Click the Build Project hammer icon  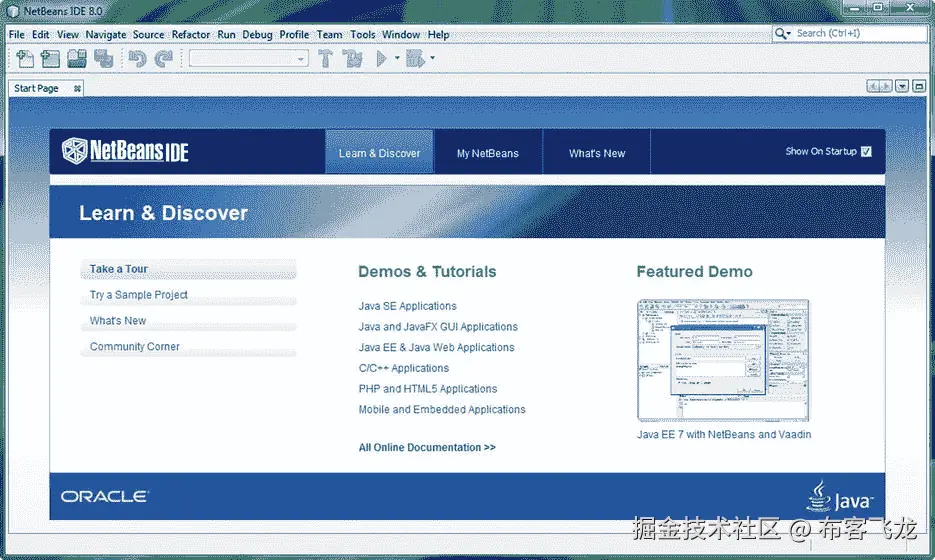tap(326, 58)
